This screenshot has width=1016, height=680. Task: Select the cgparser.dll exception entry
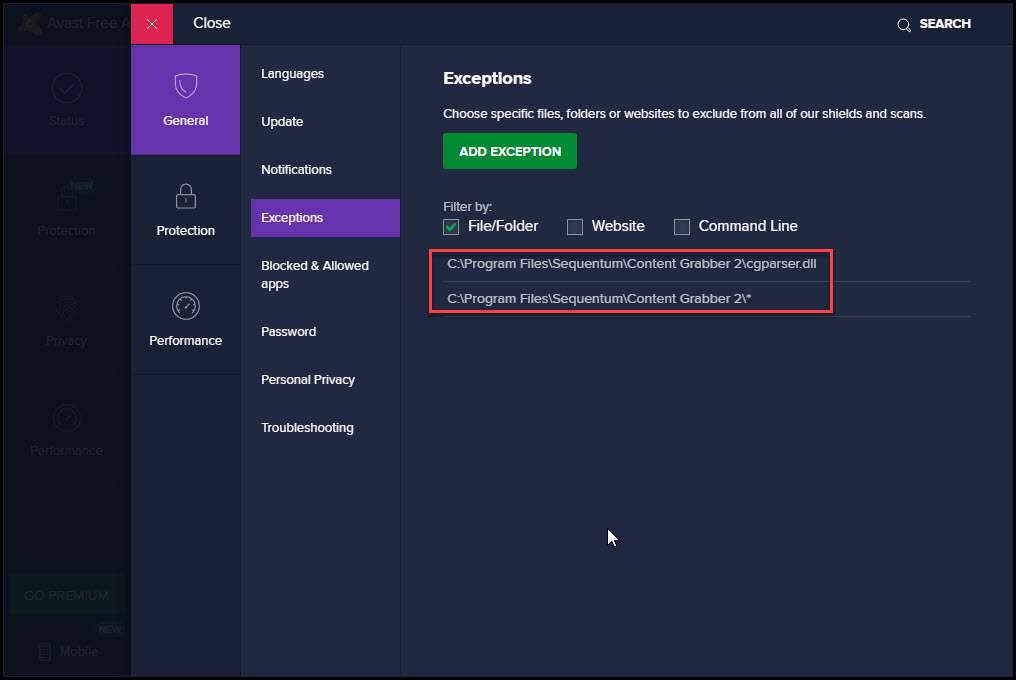pyautogui.click(x=630, y=262)
